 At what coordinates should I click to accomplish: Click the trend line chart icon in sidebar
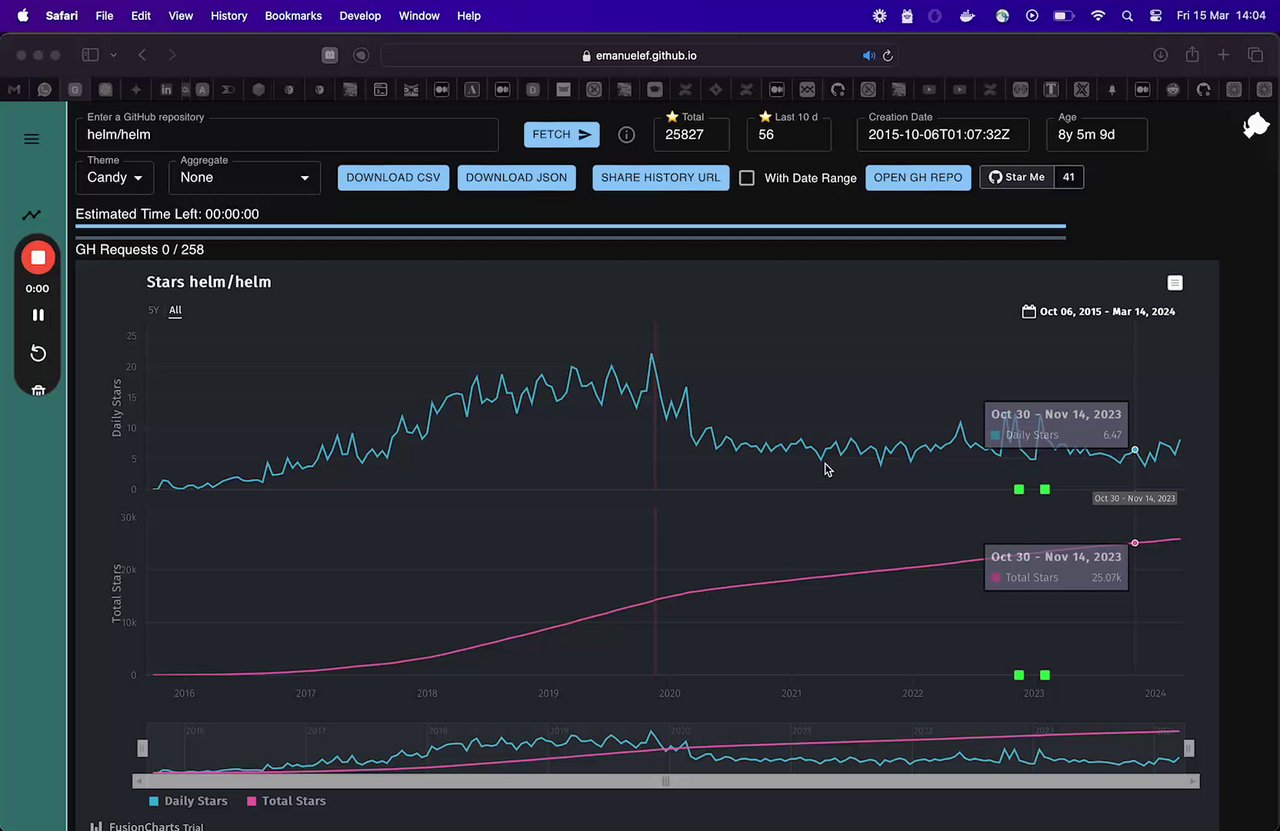click(32, 214)
